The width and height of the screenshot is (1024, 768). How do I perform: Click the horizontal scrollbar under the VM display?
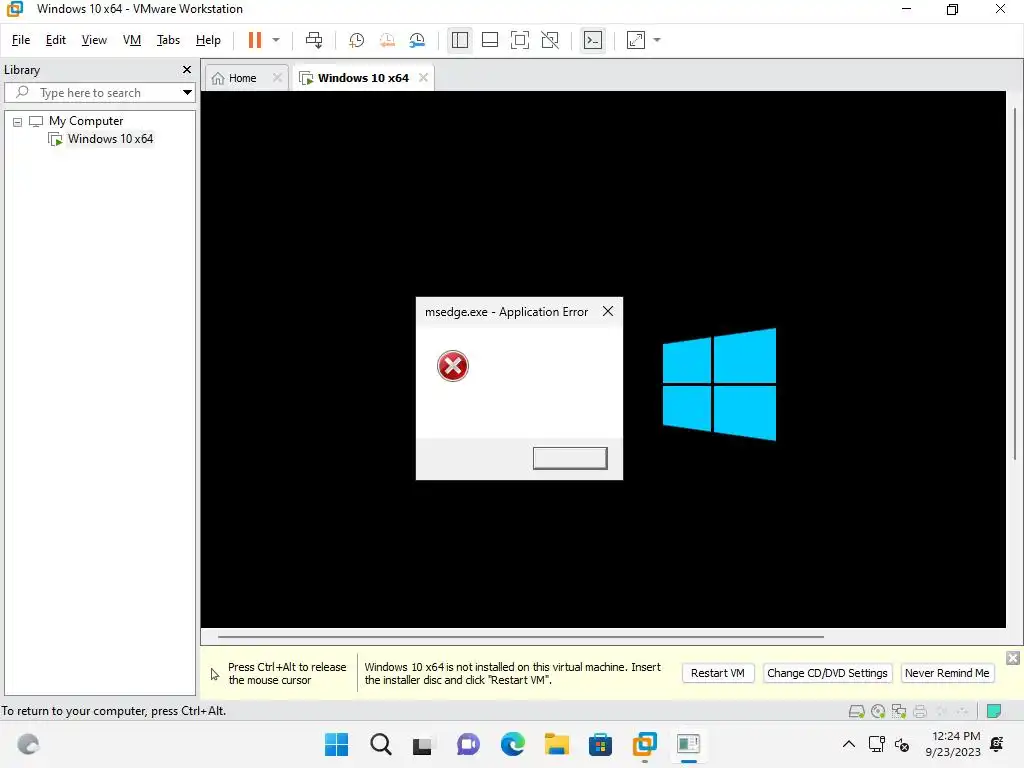coord(520,636)
